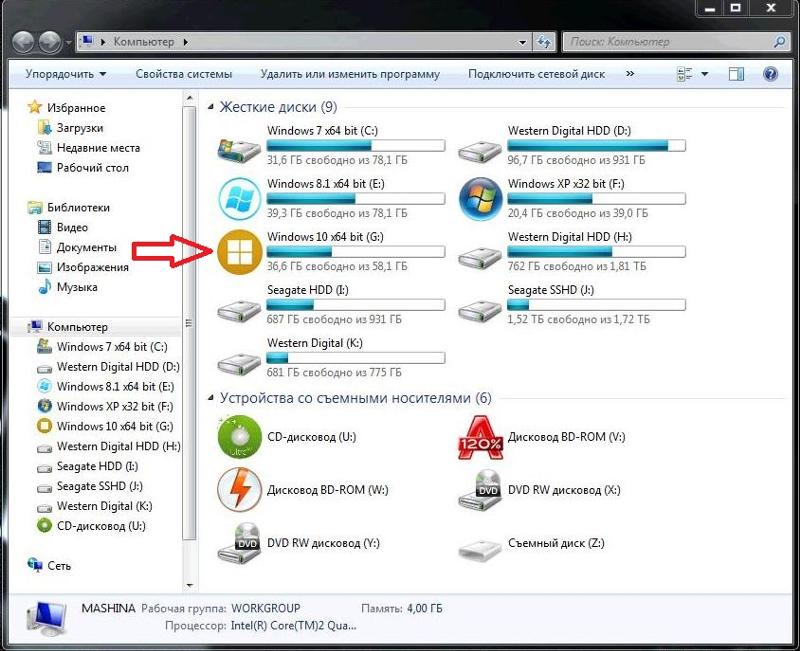The width and height of the screenshot is (800, 651).
Task: Open the Windows 10 x64 bit (G:) drive icon
Action: point(239,251)
